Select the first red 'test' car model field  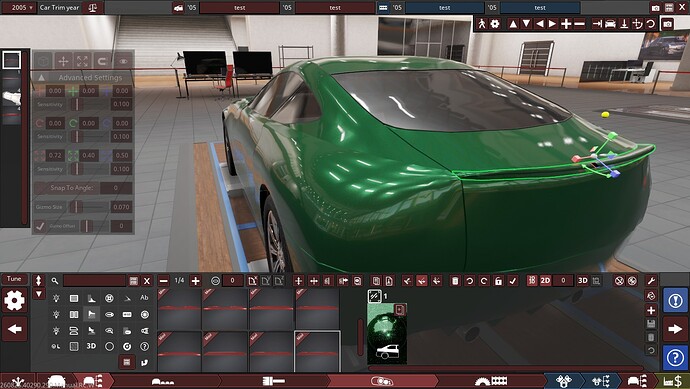pos(240,7)
